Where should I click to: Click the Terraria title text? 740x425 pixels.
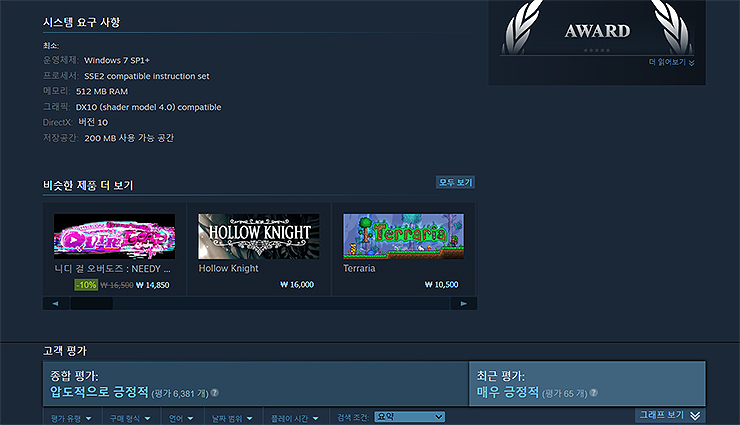(x=359, y=268)
